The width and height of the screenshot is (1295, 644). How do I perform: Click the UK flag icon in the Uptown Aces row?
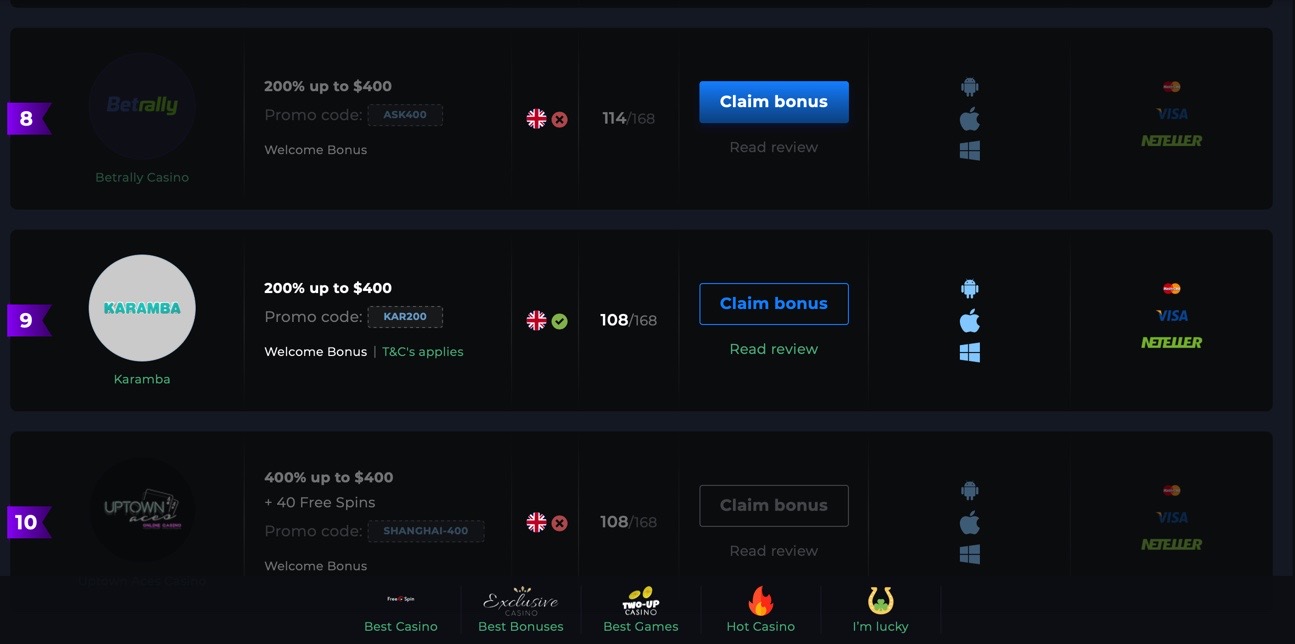tap(537, 522)
